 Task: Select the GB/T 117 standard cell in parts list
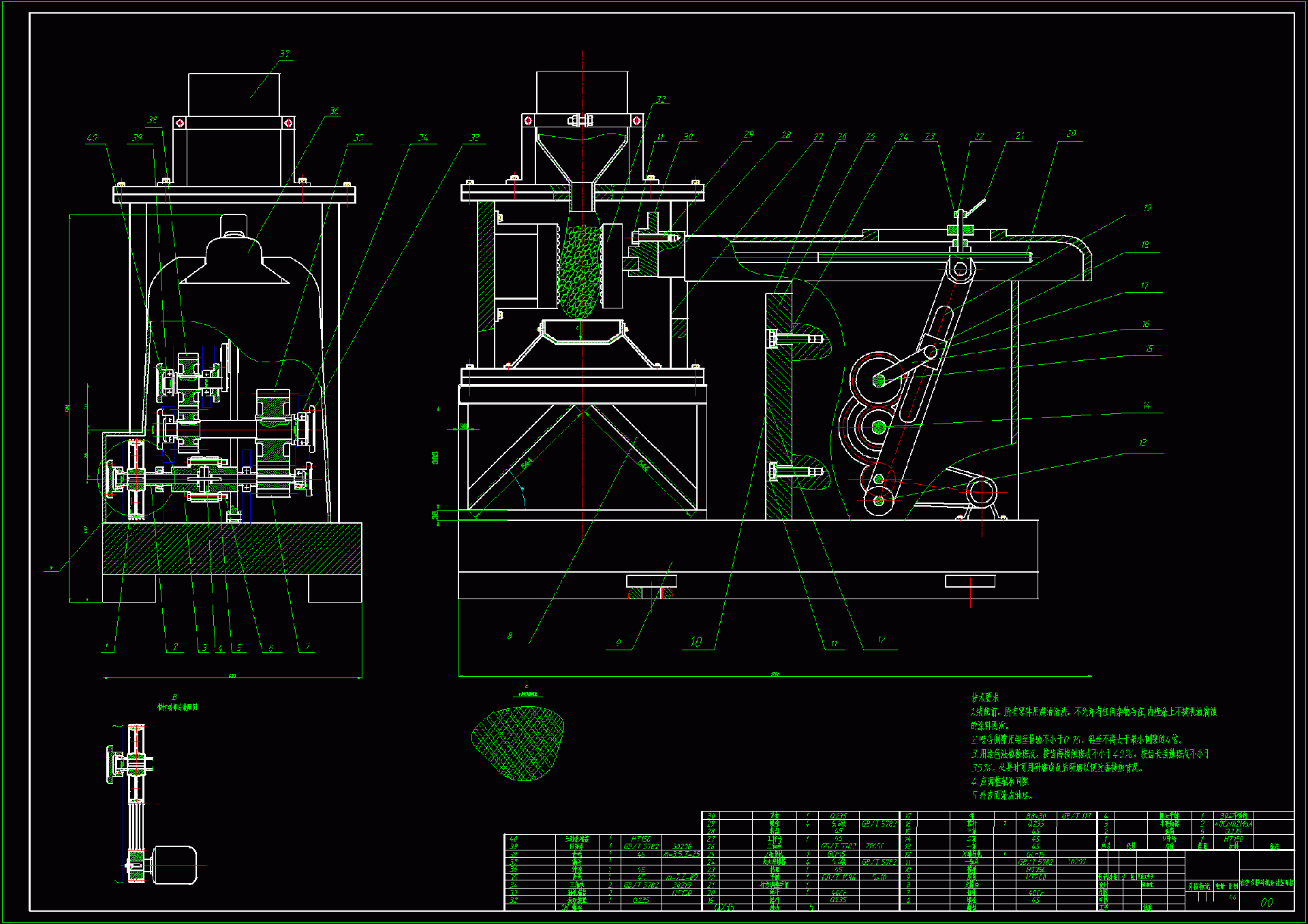click(1076, 815)
